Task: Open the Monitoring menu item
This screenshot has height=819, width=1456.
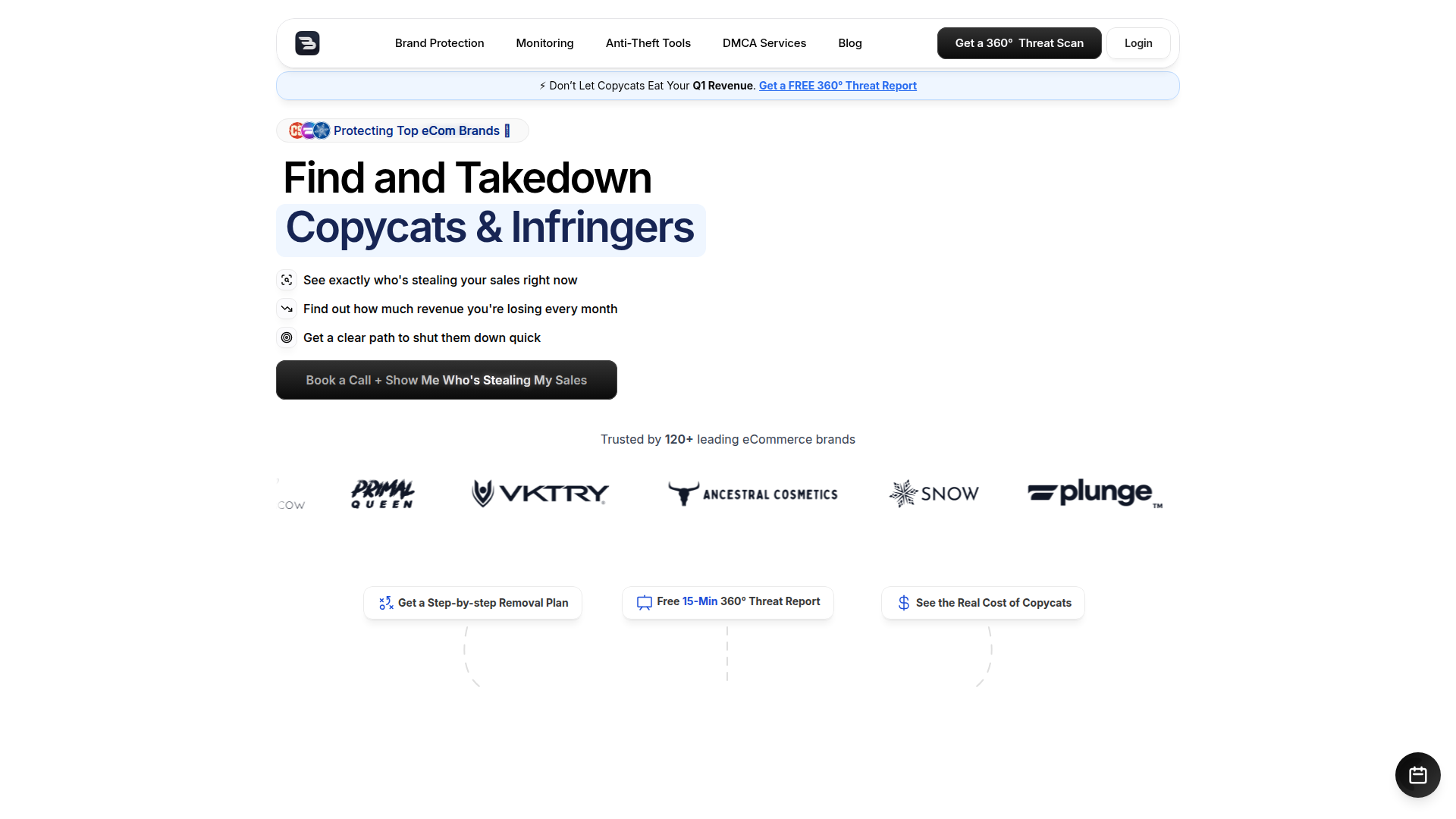Action: tap(544, 43)
